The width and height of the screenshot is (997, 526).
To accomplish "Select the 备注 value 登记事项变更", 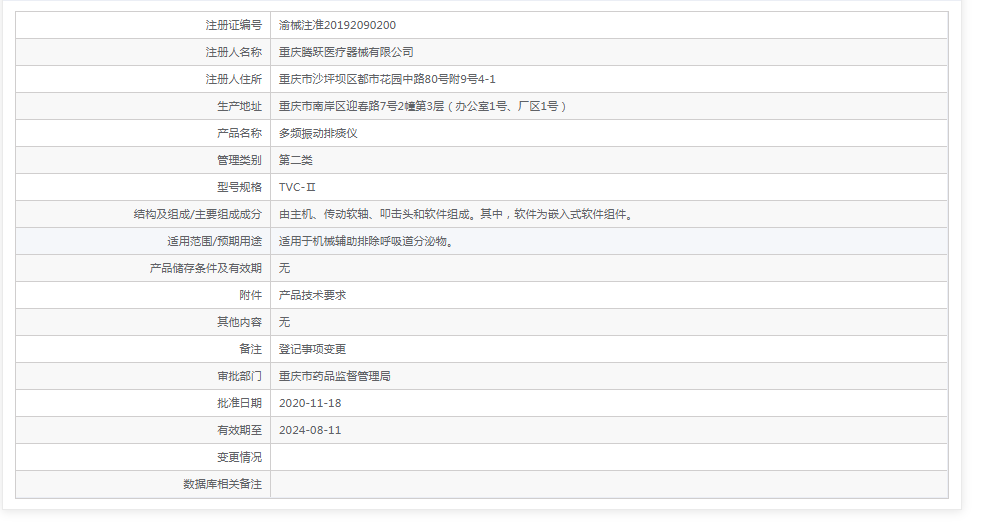I will coord(312,349).
